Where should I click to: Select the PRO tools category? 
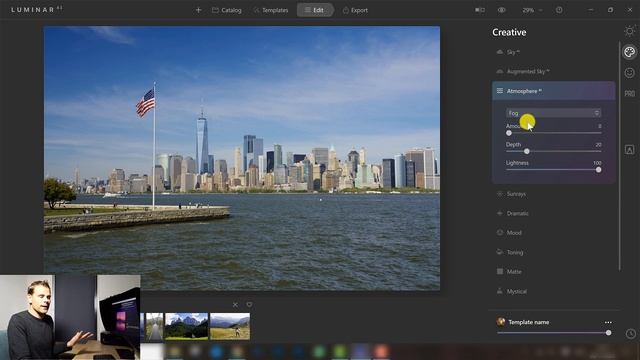point(629,93)
